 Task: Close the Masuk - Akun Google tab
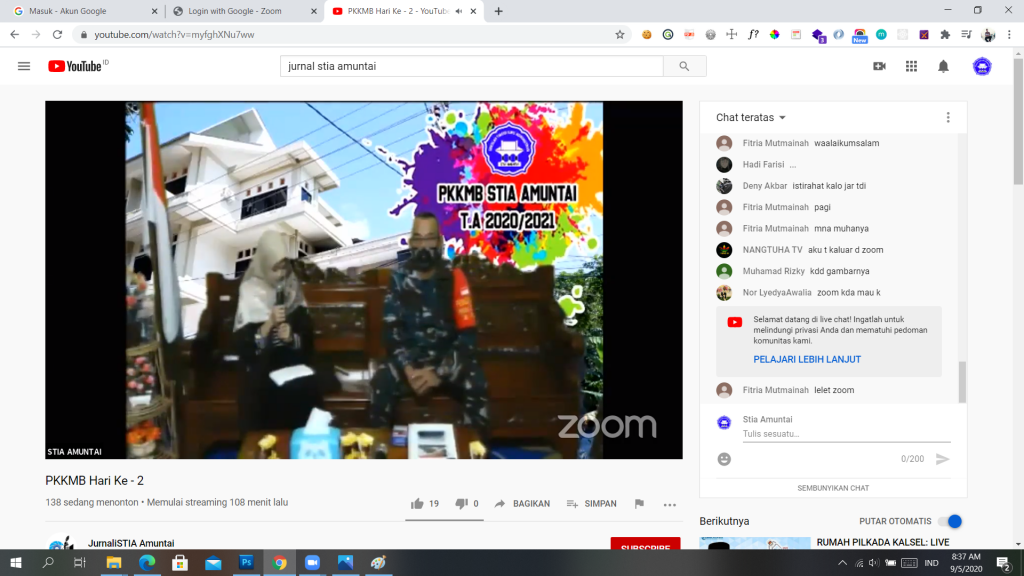[x=154, y=11]
